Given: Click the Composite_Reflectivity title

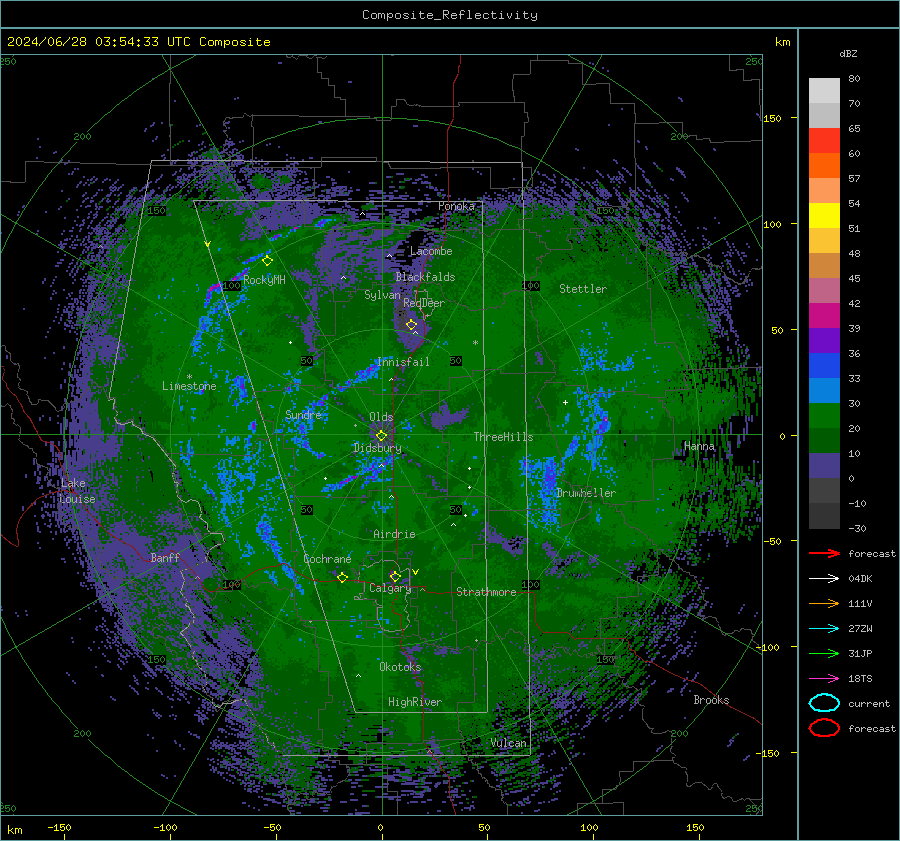Looking at the screenshot, I should (x=450, y=15).
